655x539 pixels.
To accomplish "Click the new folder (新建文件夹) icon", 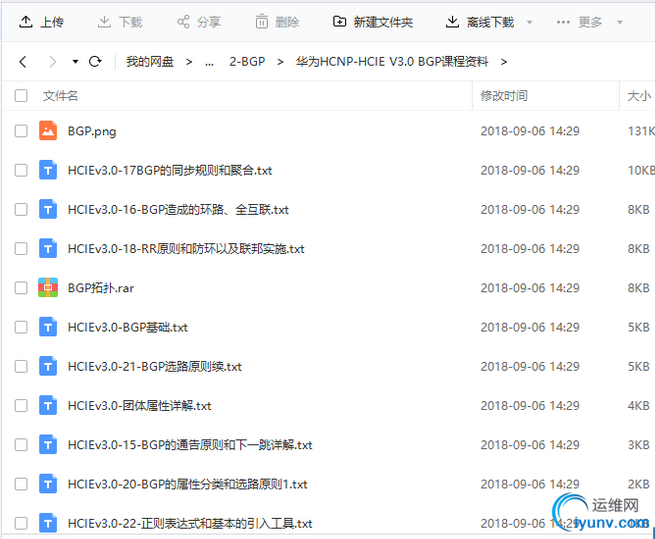I will coord(340,21).
